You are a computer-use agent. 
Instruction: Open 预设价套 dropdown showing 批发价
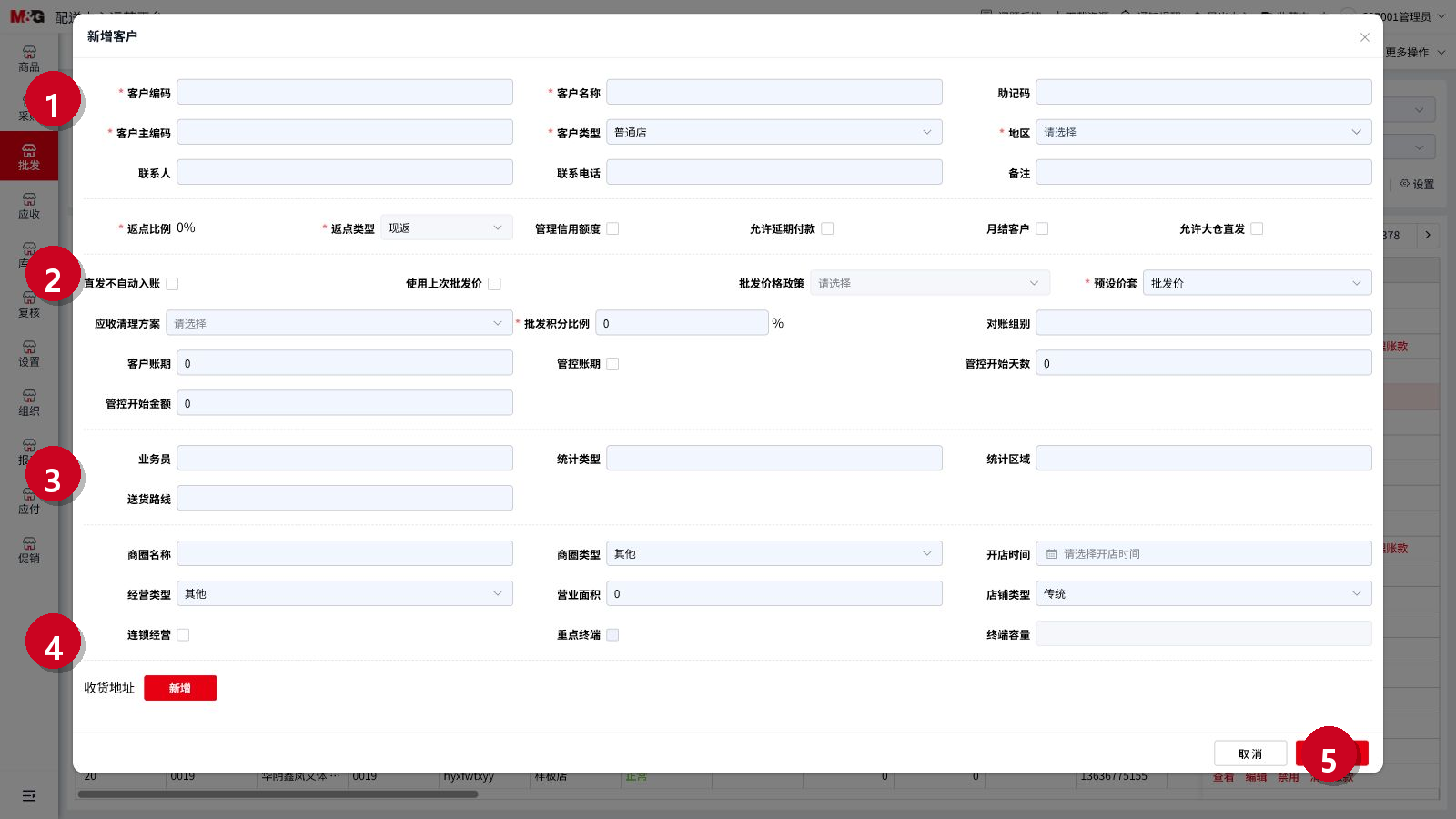point(1257,283)
